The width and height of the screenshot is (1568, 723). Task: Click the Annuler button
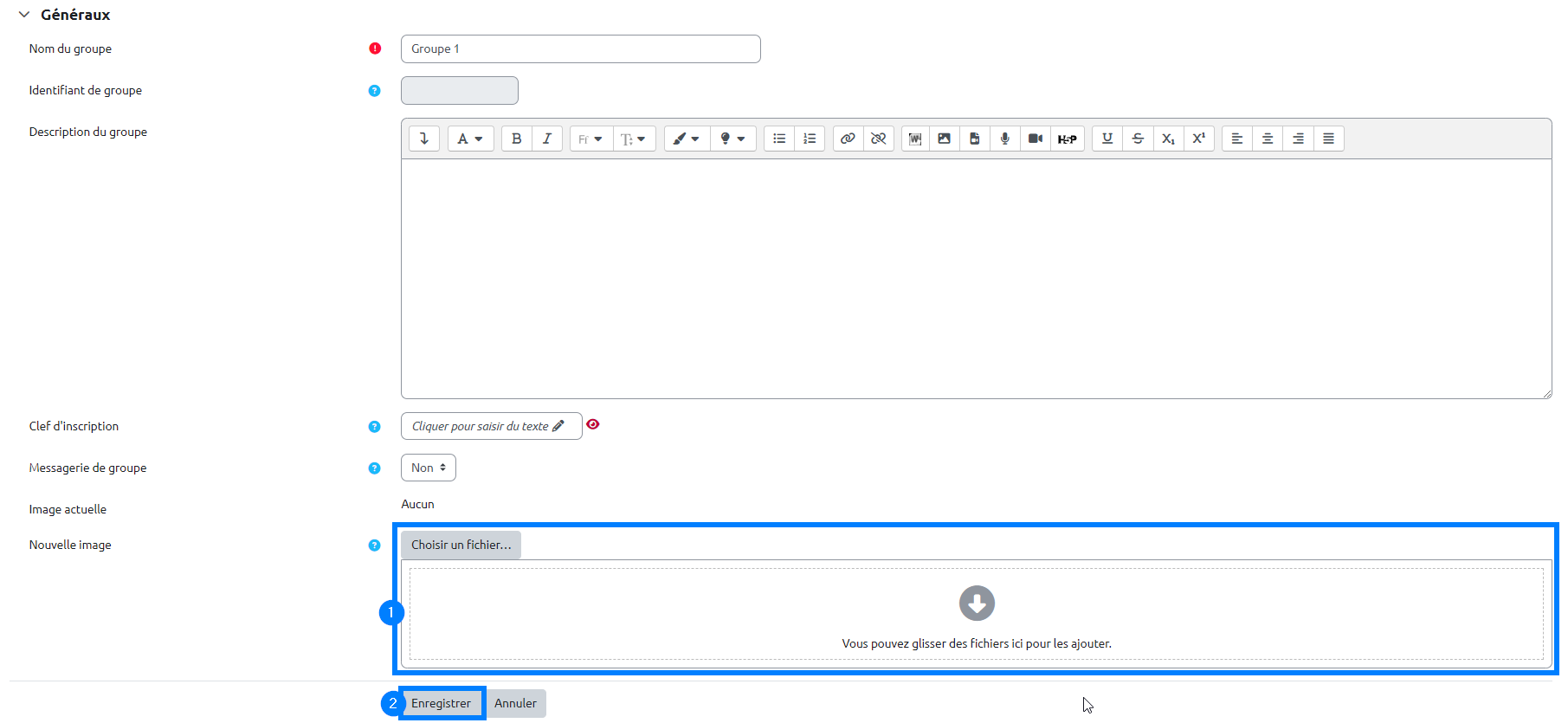coord(515,703)
